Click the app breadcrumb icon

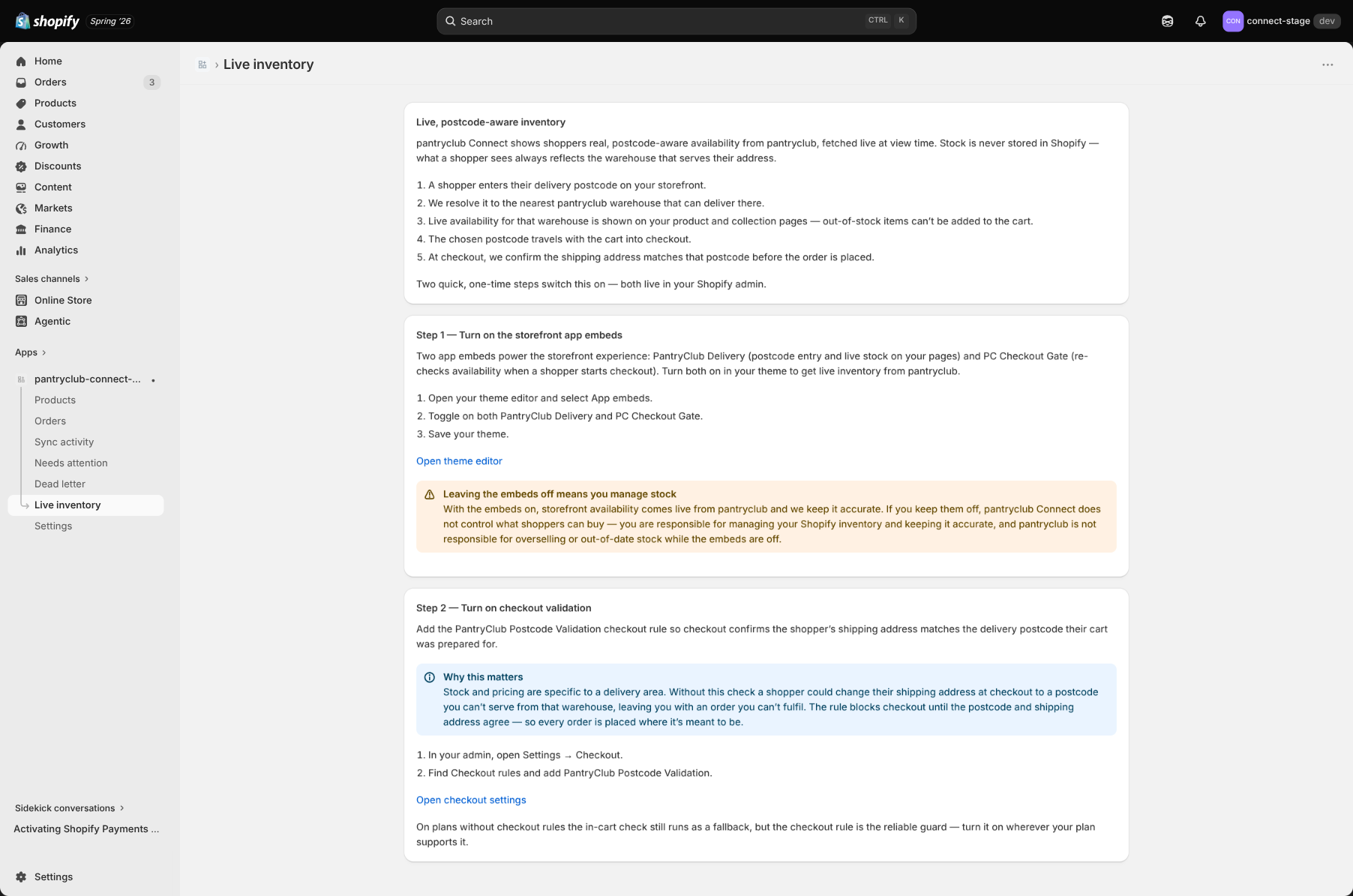[202, 64]
